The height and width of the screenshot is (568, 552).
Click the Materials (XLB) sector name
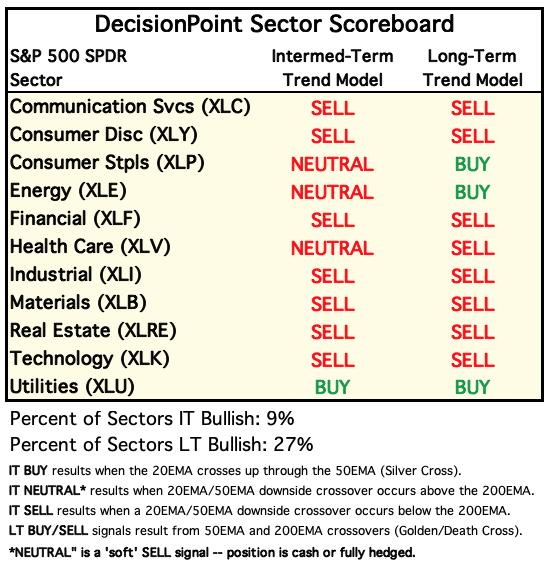(78, 303)
